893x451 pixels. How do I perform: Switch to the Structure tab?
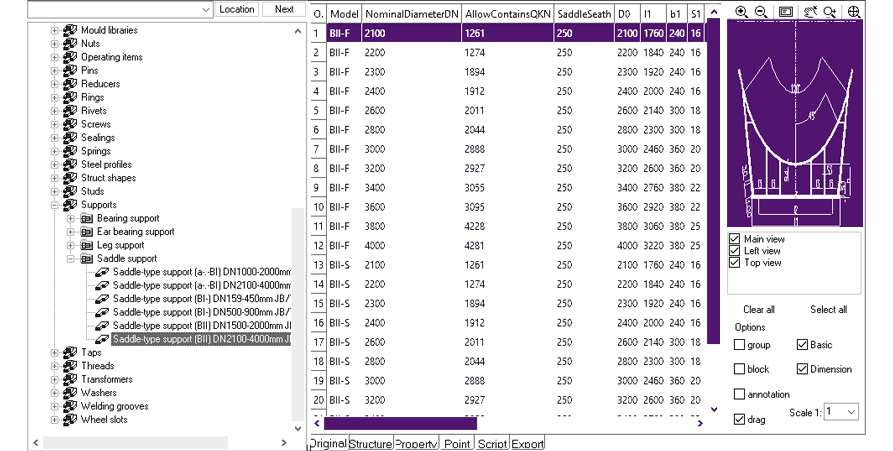click(x=370, y=444)
